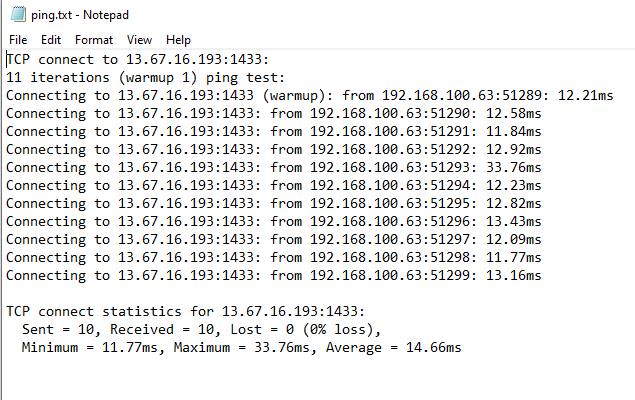Place cursor on the 13.16ms line
Screen dimensions: 635x400
[x=274, y=275]
